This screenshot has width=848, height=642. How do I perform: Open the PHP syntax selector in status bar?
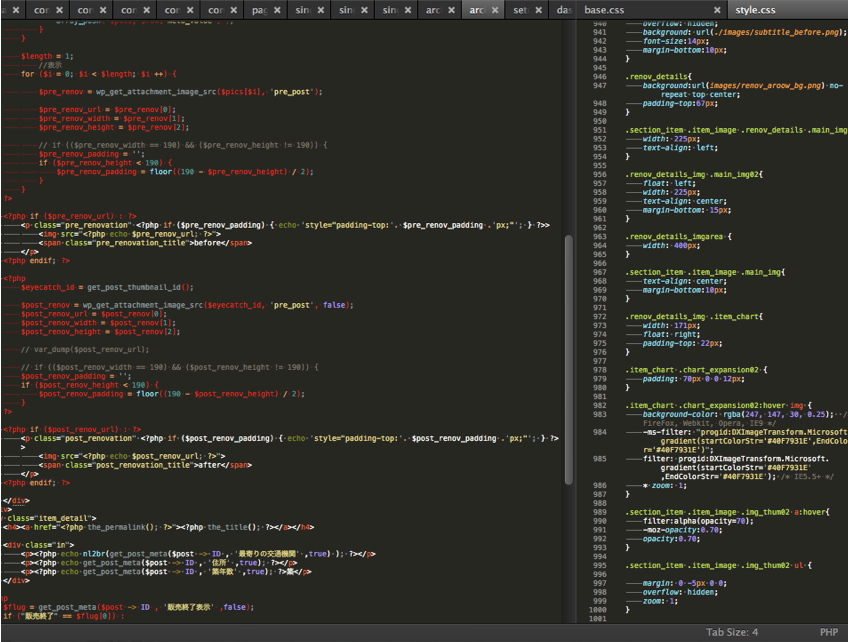tap(828, 632)
